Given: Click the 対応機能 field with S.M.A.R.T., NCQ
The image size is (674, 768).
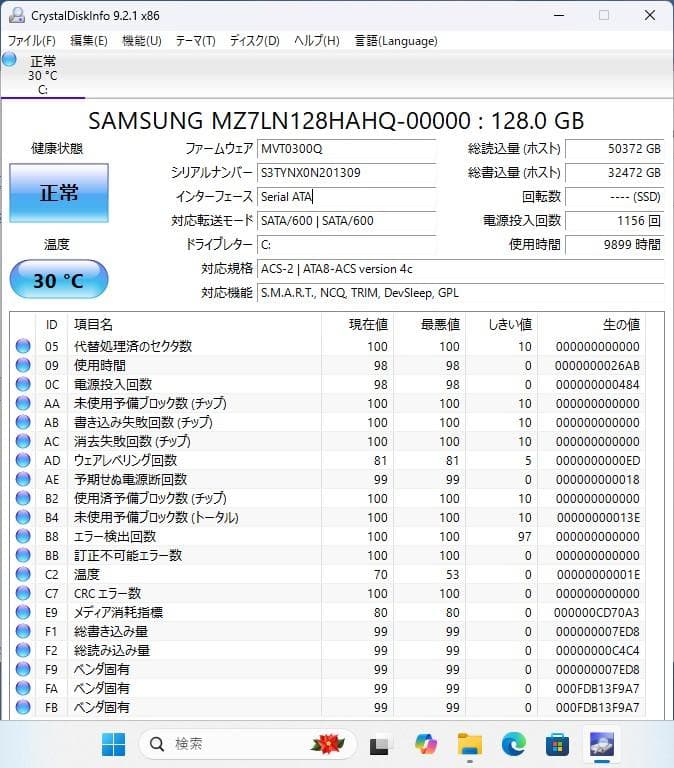Looking at the screenshot, I should coord(460,293).
